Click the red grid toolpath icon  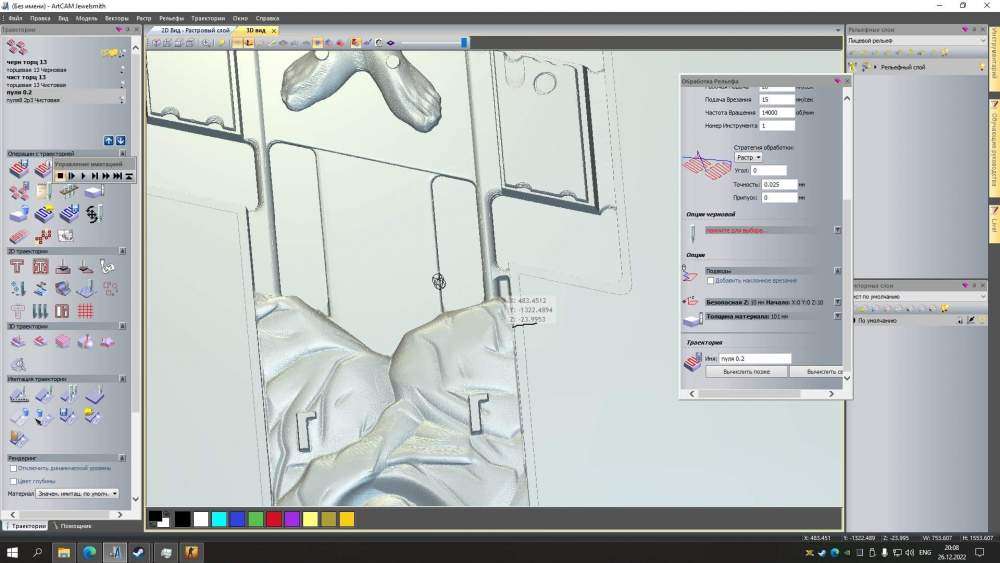[86, 311]
